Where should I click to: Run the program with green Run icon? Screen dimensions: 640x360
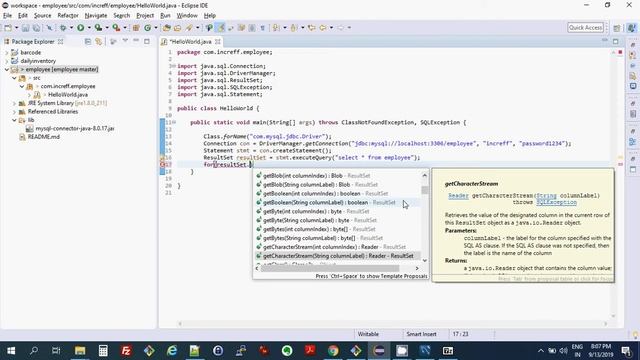point(80,28)
